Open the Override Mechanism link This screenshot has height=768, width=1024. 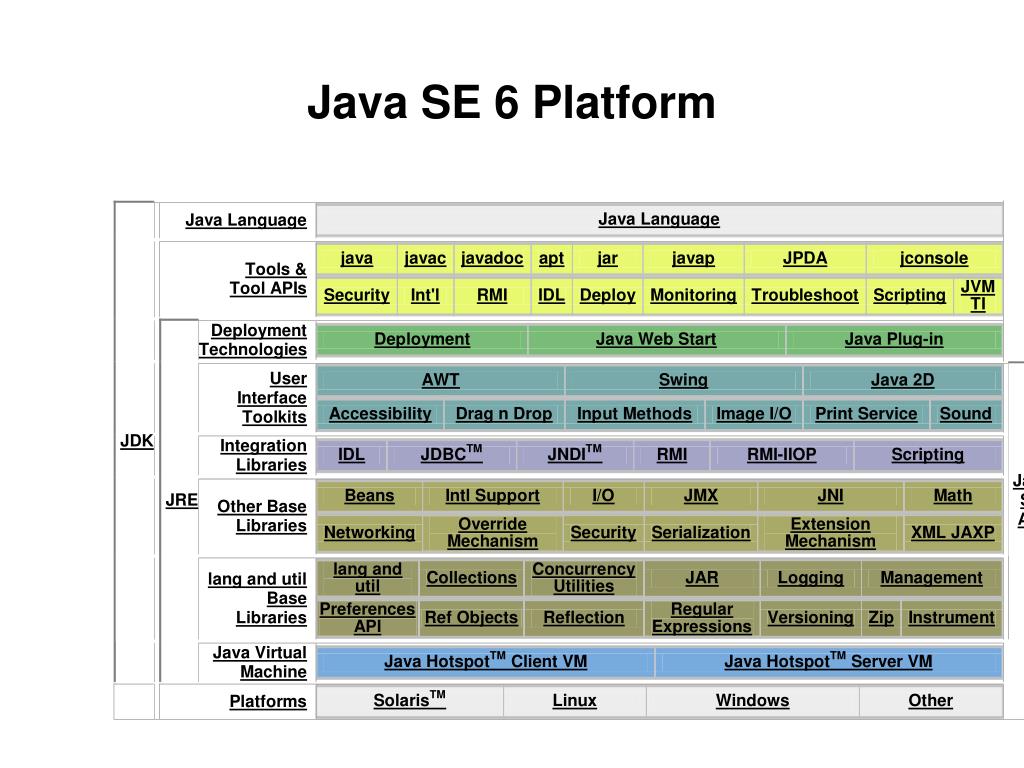492,533
